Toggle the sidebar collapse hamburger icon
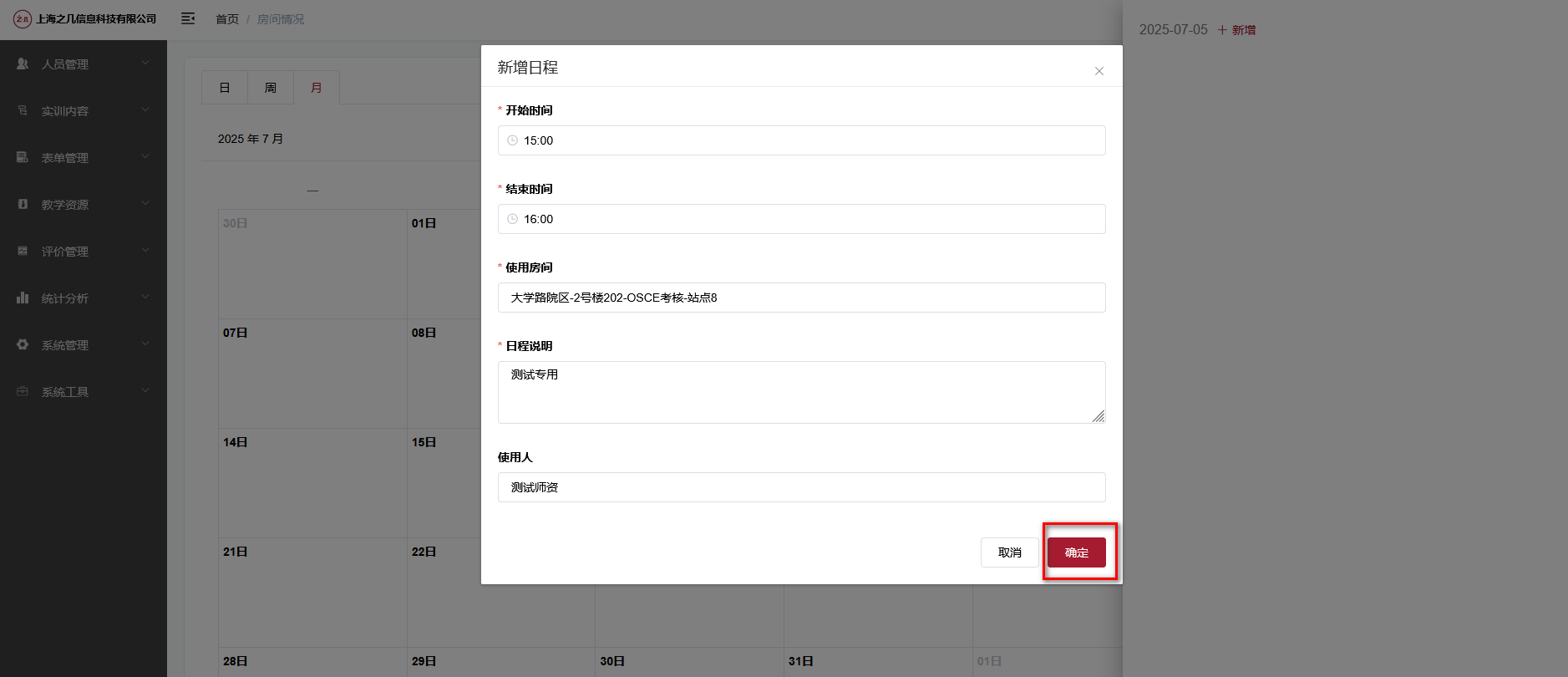Image resolution: width=1568 pixels, height=677 pixels. pyautogui.click(x=188, y=18)
